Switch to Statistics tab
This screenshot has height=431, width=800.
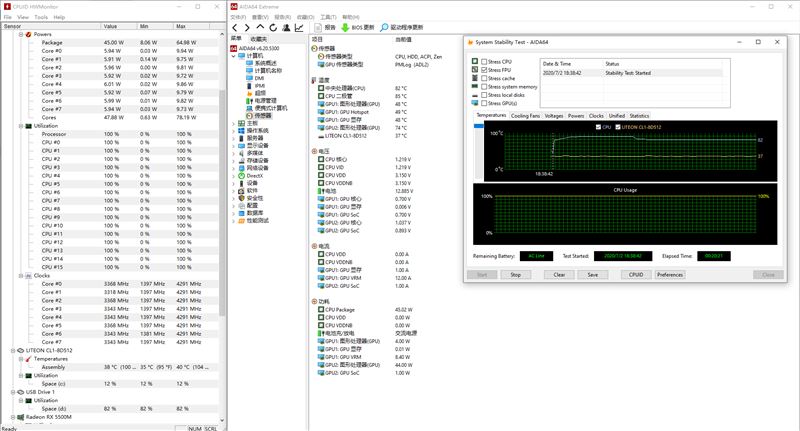[639, 116]
